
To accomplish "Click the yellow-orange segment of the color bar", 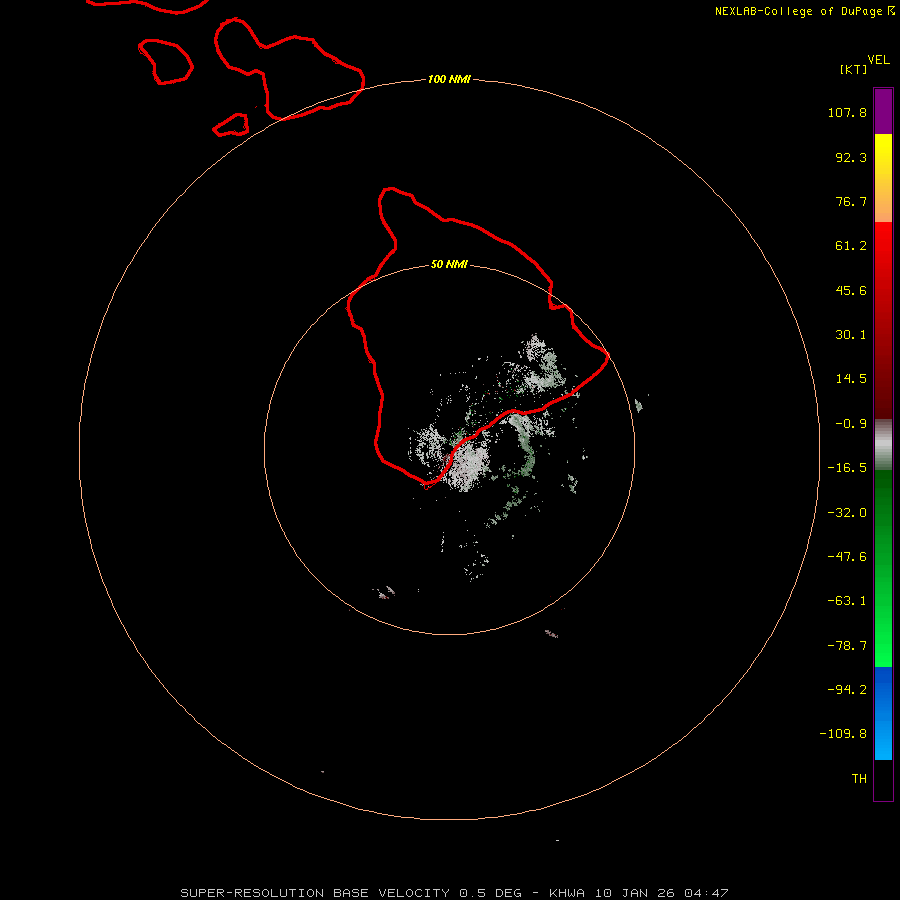I will [x=883, y=178].
